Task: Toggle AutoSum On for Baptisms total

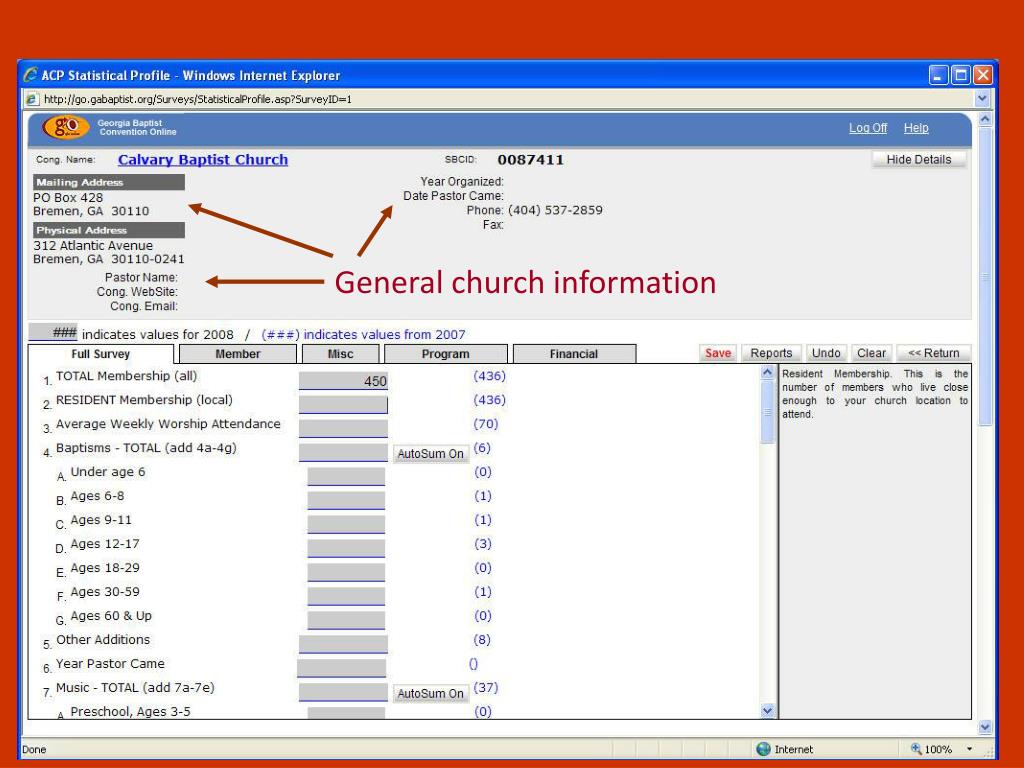Action: click(x=431, y=453)
